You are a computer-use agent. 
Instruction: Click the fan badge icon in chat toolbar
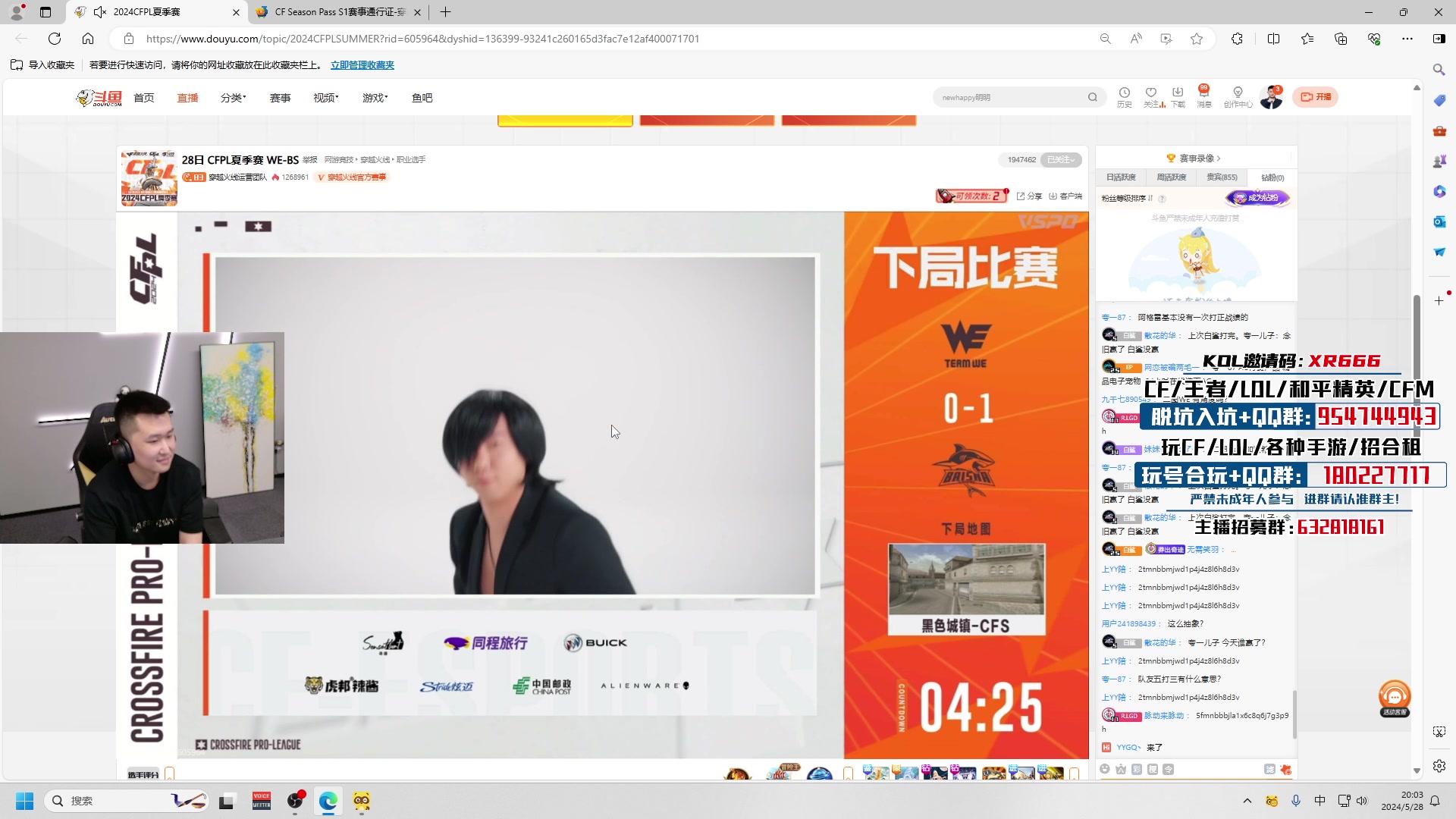click(1120, 769)
